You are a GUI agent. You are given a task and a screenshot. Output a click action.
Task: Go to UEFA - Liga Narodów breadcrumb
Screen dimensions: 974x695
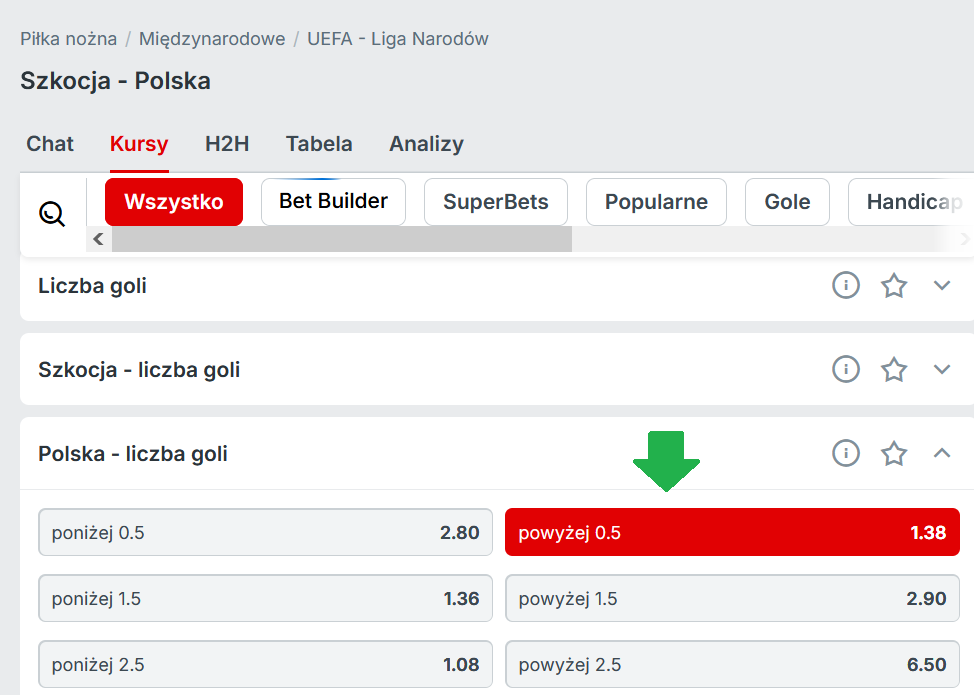(x=398, y=40)
